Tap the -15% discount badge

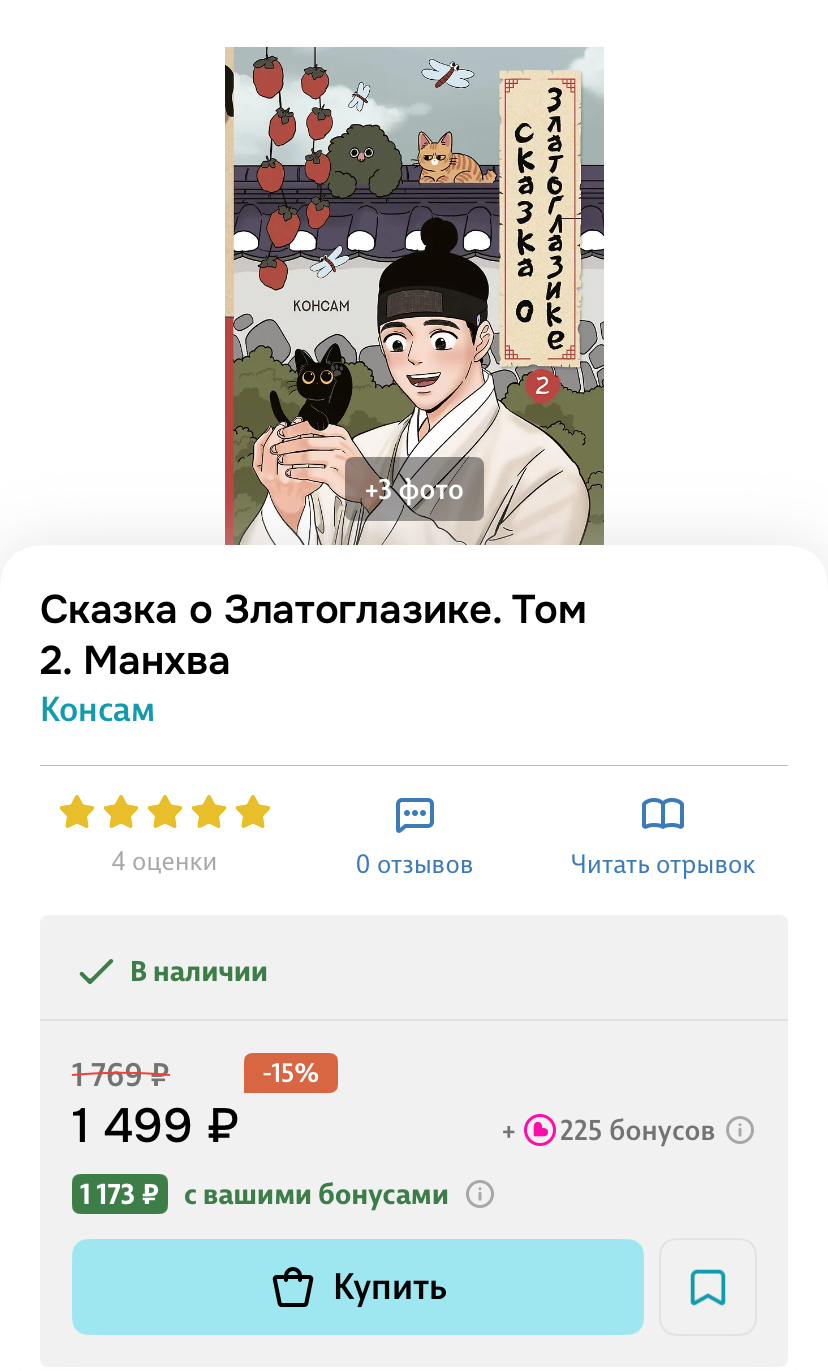coord(291,1073)
